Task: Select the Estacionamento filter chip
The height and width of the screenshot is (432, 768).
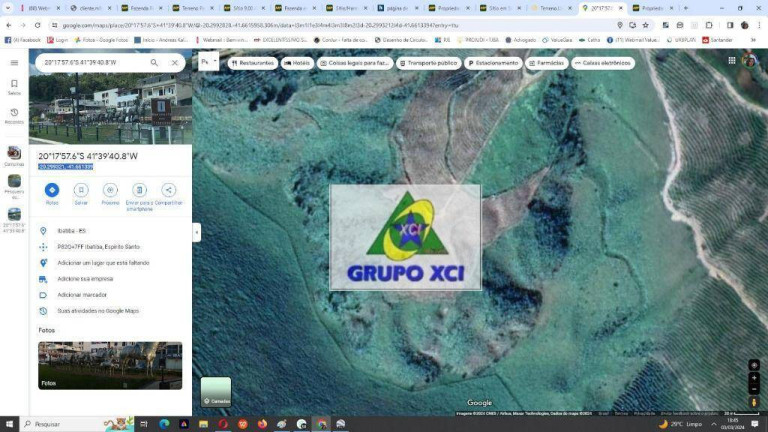Action: [x=493, y=63]
